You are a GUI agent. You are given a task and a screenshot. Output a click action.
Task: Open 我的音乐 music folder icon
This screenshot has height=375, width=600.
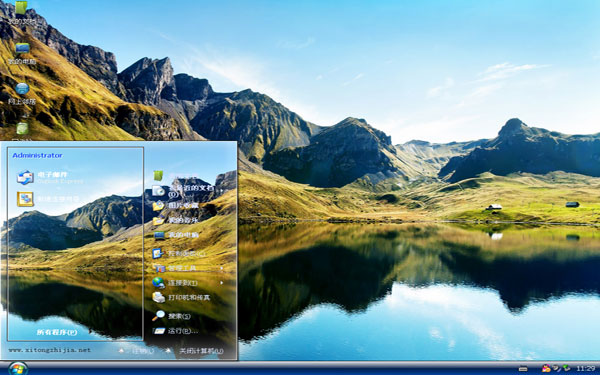coord(158,220)
